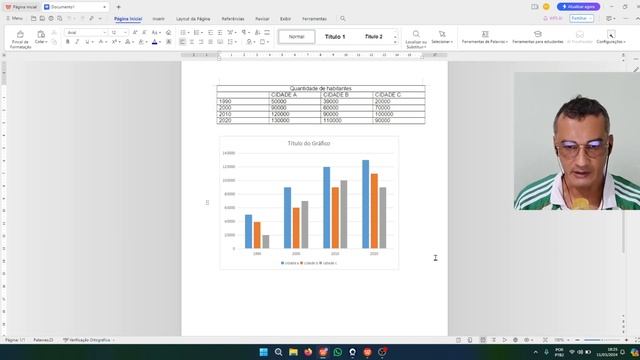Click the Quantidade de habitantes table title
640x360 pixels.
[x=321, y=88]
